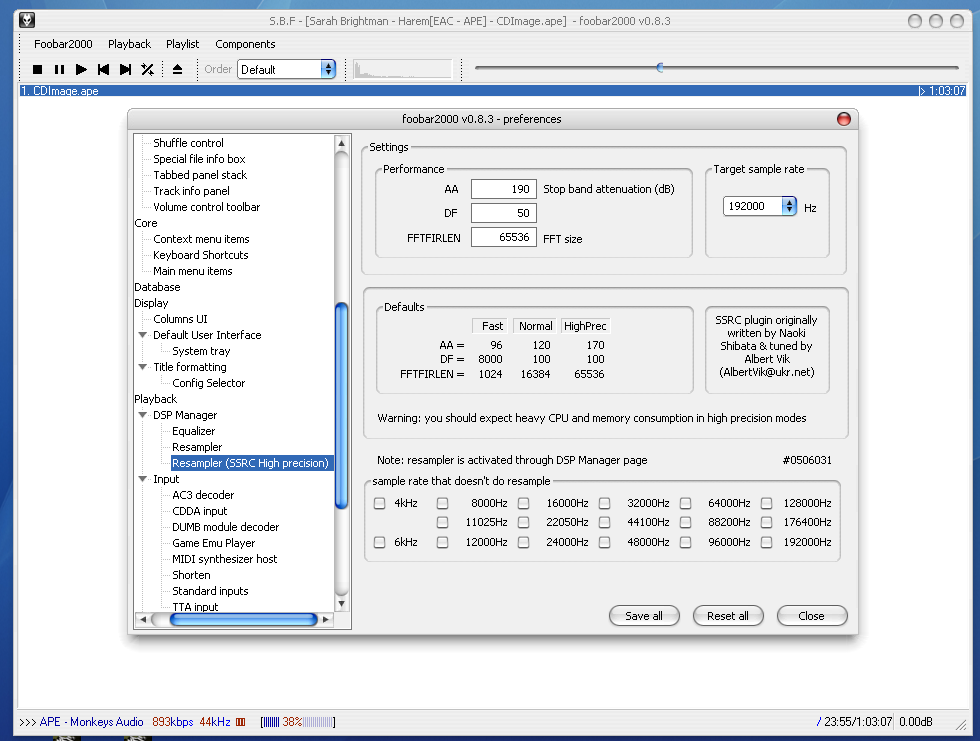Image resolution: width=980 pixels, height=741 pixels.
Task: Check the 88200Hz checkbox
Action: [x=686, y=522]
